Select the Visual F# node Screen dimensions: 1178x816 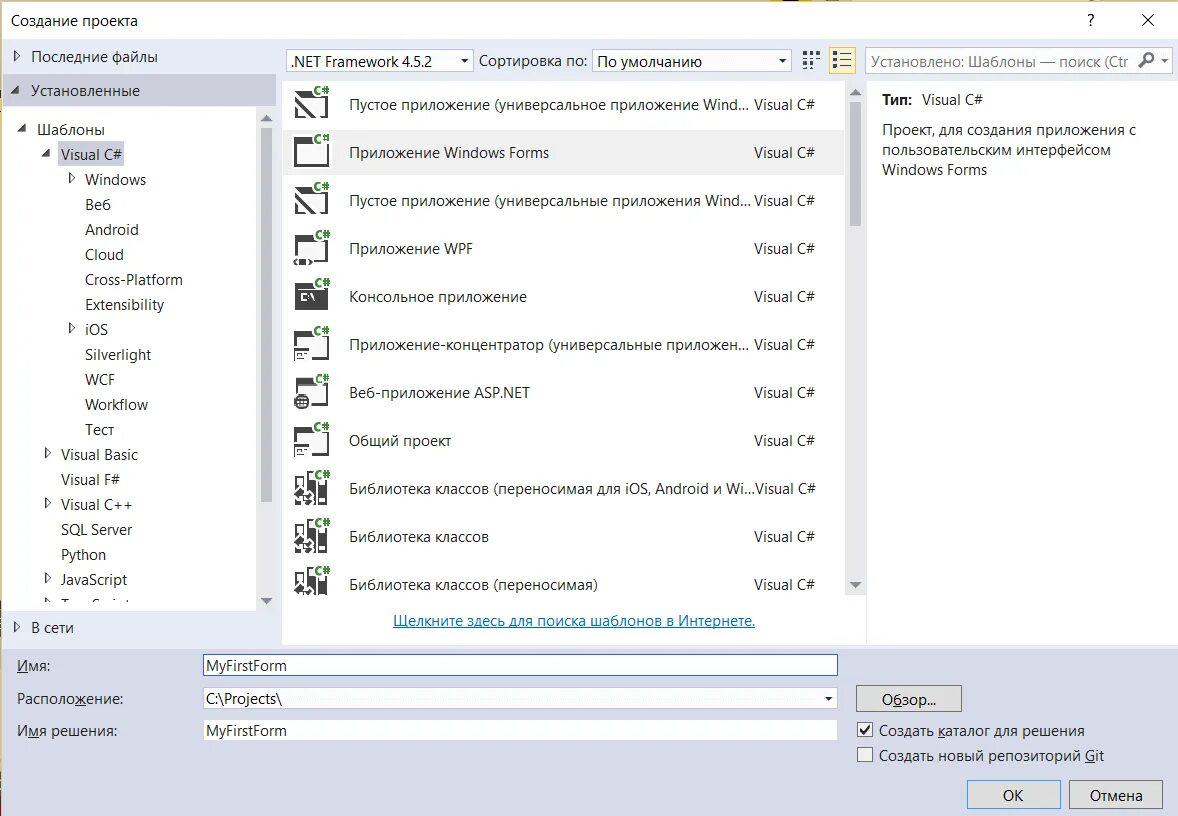(x=90, y=479)
